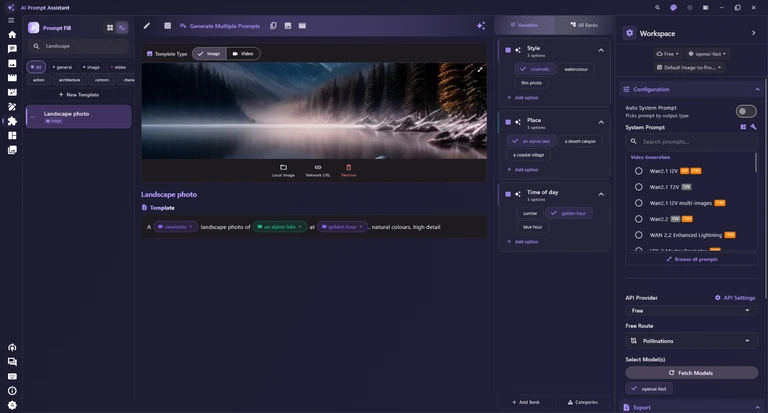Screen dimensions: 768x413
Task: Open the Default Image-to-Pro... dropdown
Action: (x=689, y=68)
